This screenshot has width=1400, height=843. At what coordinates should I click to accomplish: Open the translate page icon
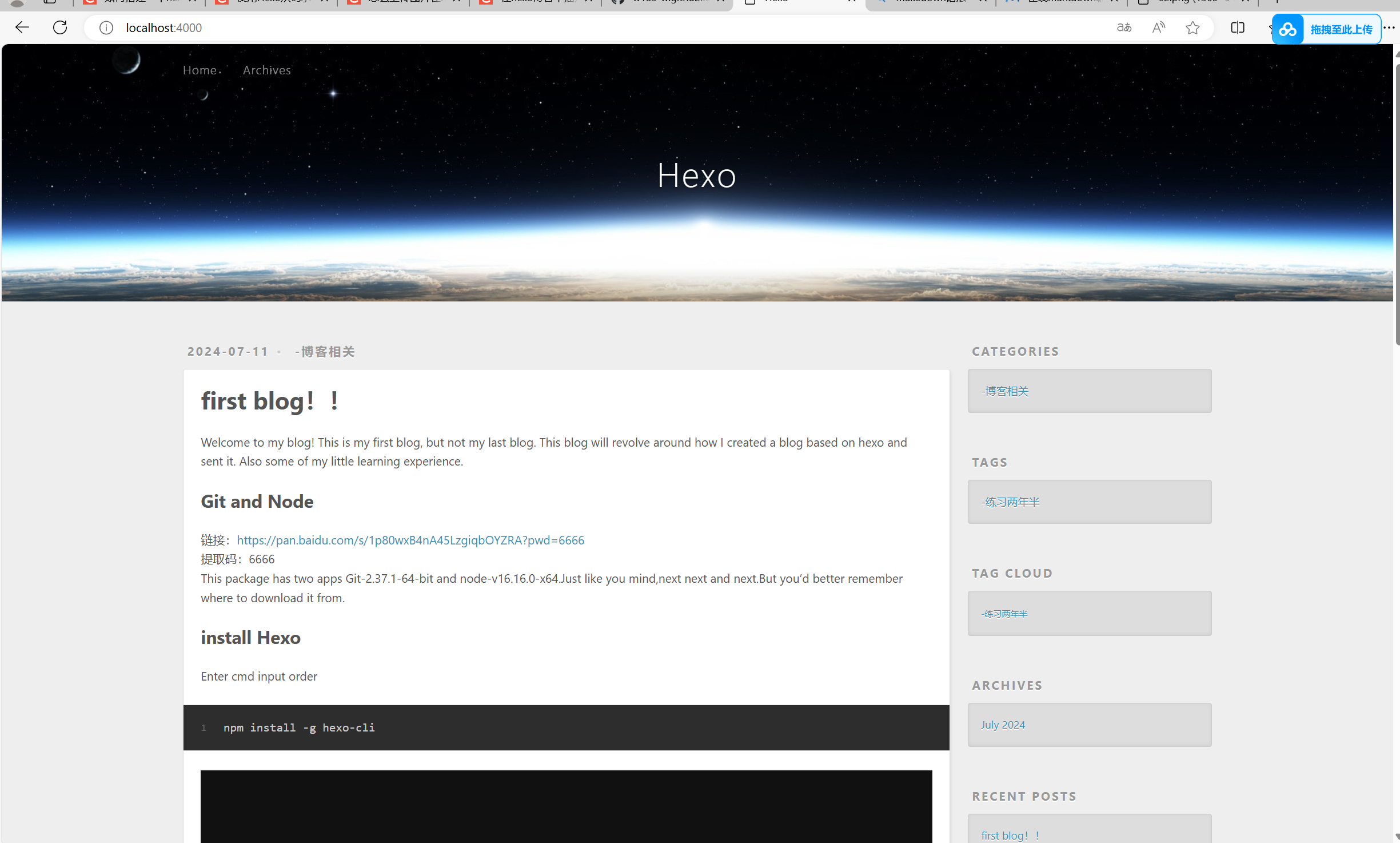[1124, 27]
